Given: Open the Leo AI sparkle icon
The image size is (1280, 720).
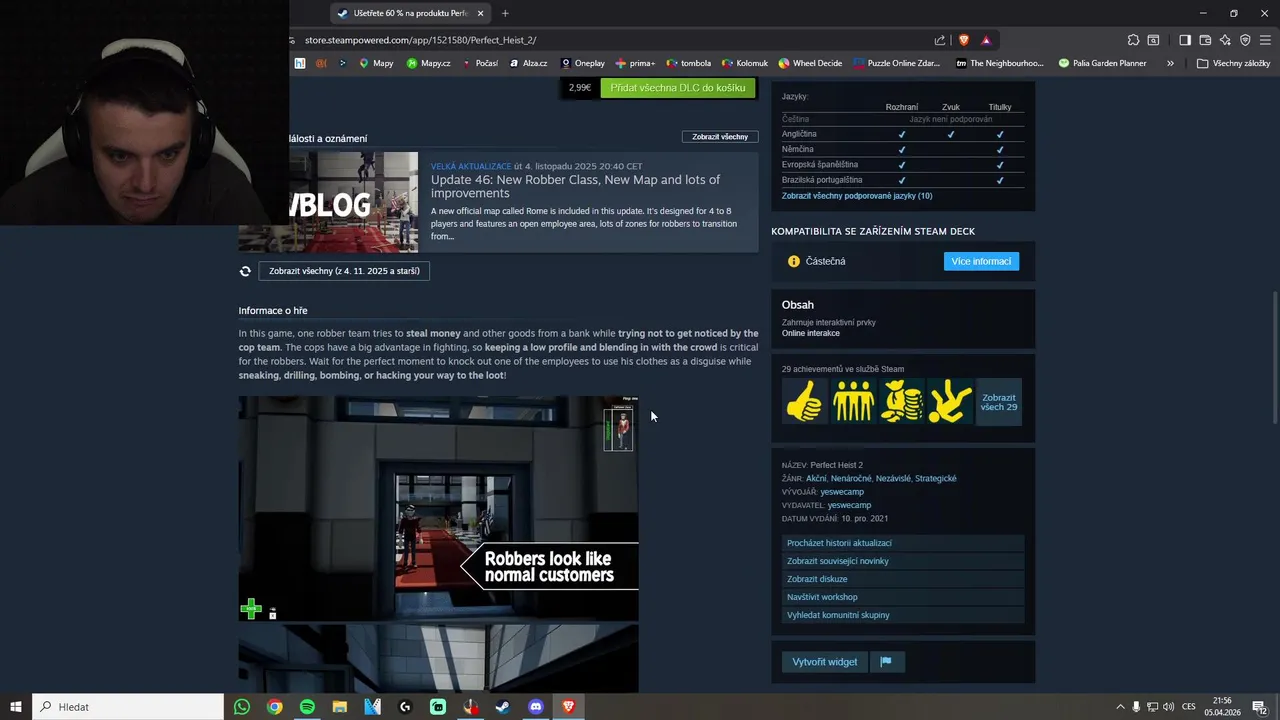Looking at the screenshot, I should (1225, 40).
